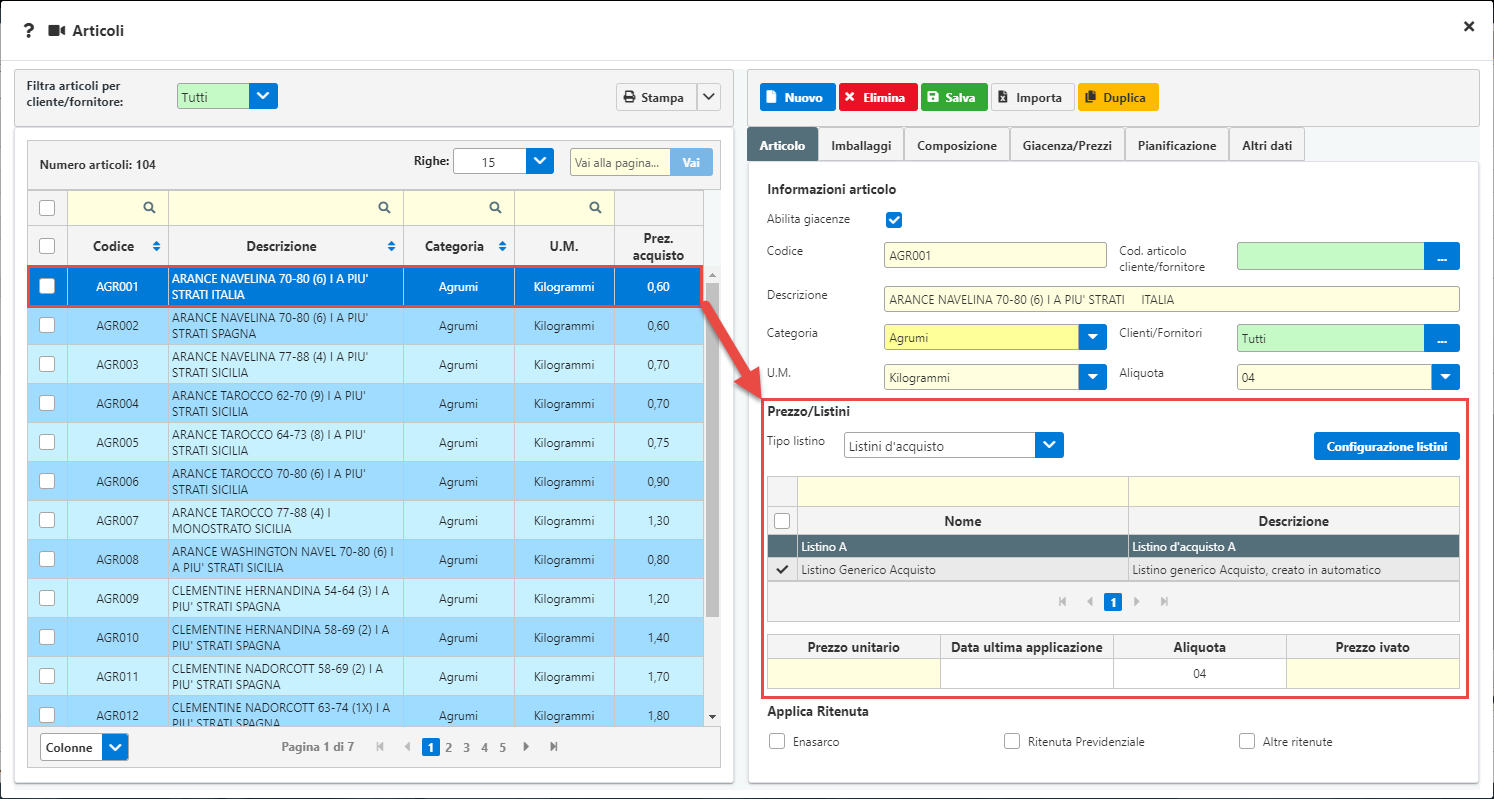Switch to the Imballaggi tab
This screenshot has width=1494, height=799.
[x=861, y=145]
